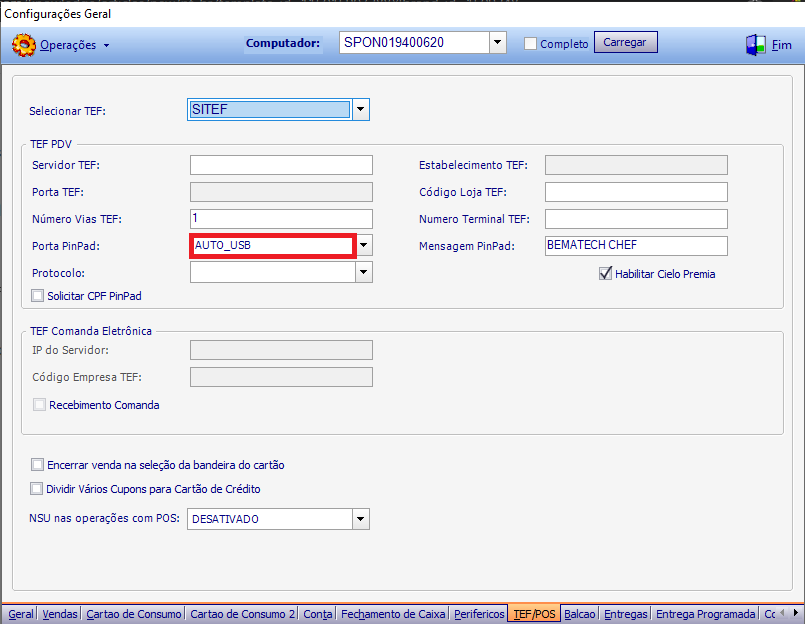This screenshot has height=624, width=805.
Task: Click the DESATIVADO combo box field
Action: 270,519
